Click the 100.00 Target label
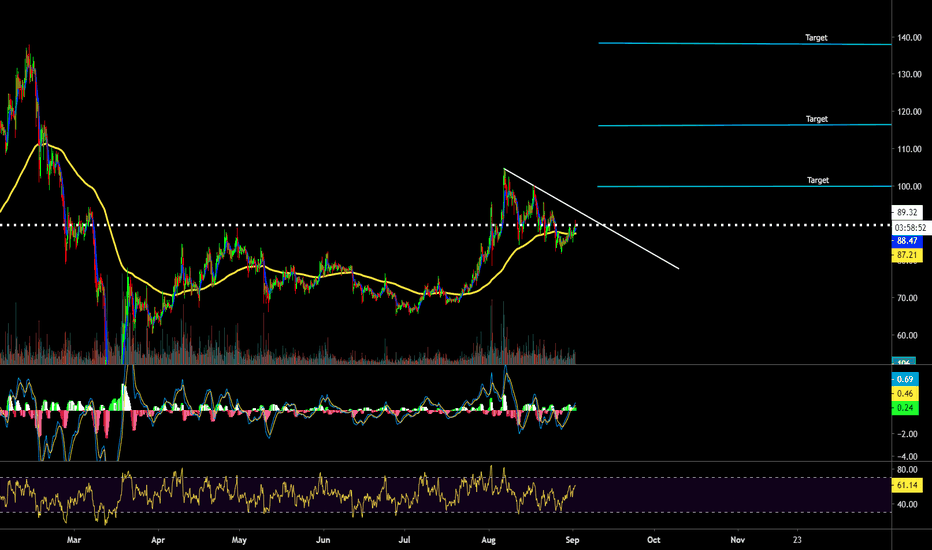 (818, 180)
